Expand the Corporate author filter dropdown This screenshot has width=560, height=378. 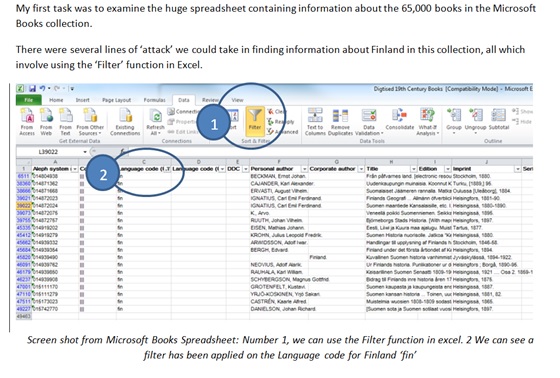click(361, 169)
